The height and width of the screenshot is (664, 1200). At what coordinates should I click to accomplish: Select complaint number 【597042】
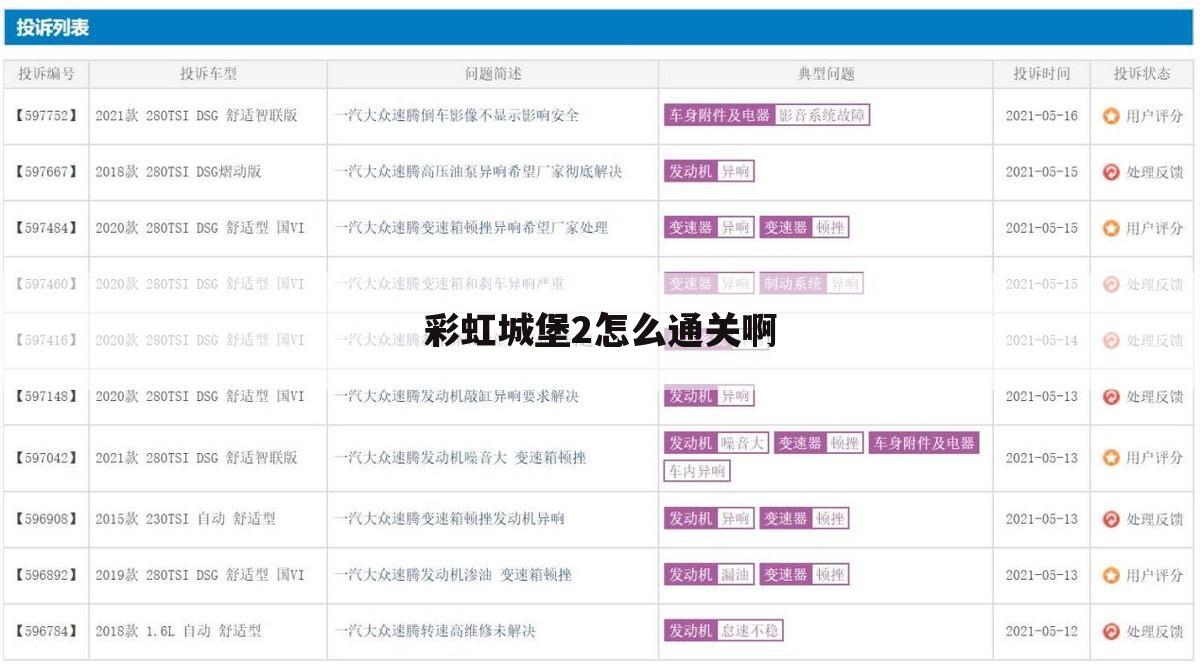click(x=46, y=458)
